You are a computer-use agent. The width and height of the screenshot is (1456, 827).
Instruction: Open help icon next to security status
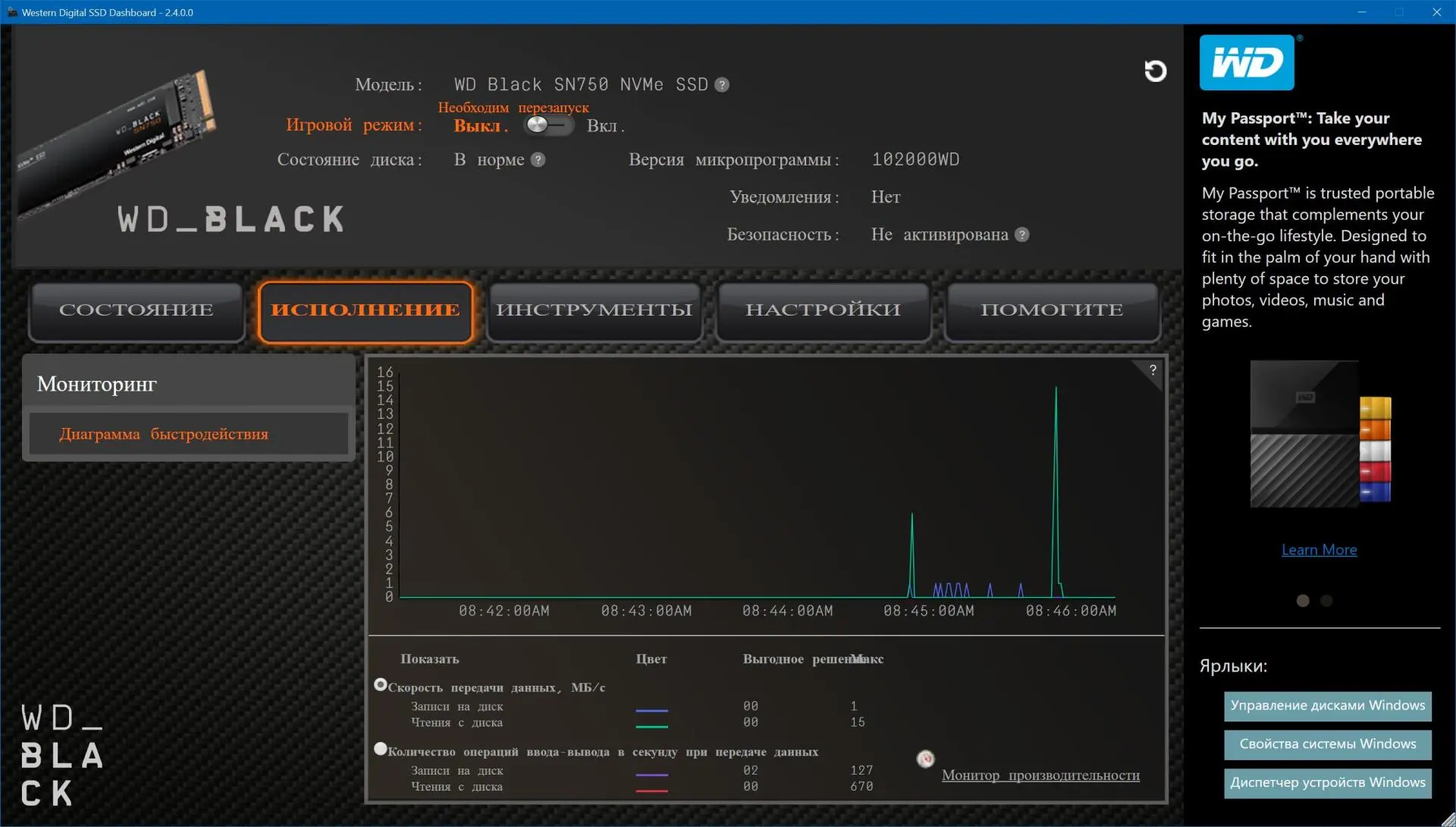(x=1021, y=234)
